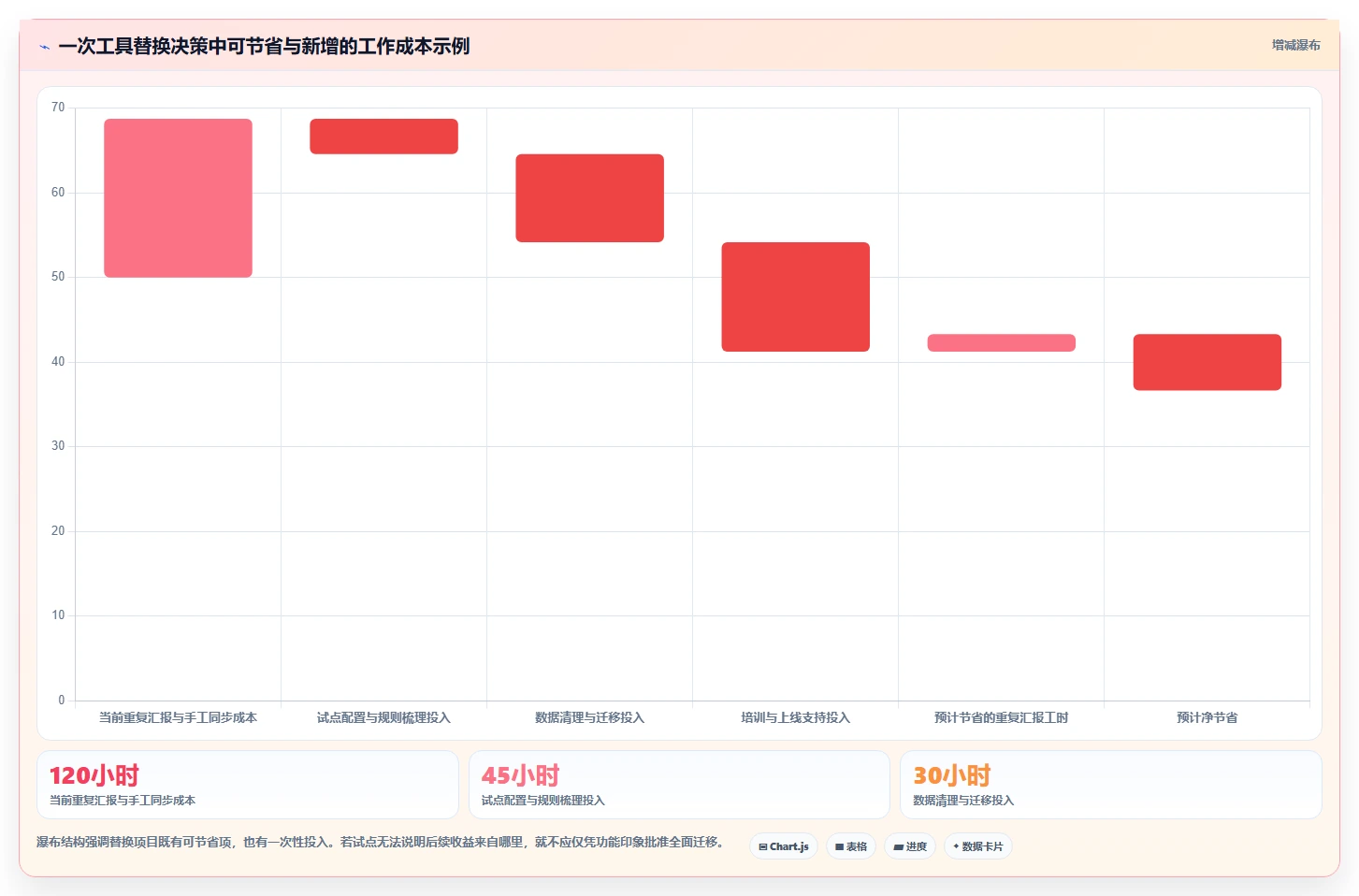This screenshot has width=1359, height=896.
Task: Select the 当前重复汇报与手工同步成本 waterfall bar
Action: (178, 198)
